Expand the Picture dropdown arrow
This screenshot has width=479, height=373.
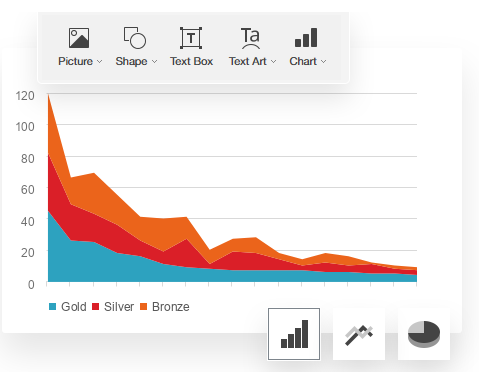coord(99,62)
